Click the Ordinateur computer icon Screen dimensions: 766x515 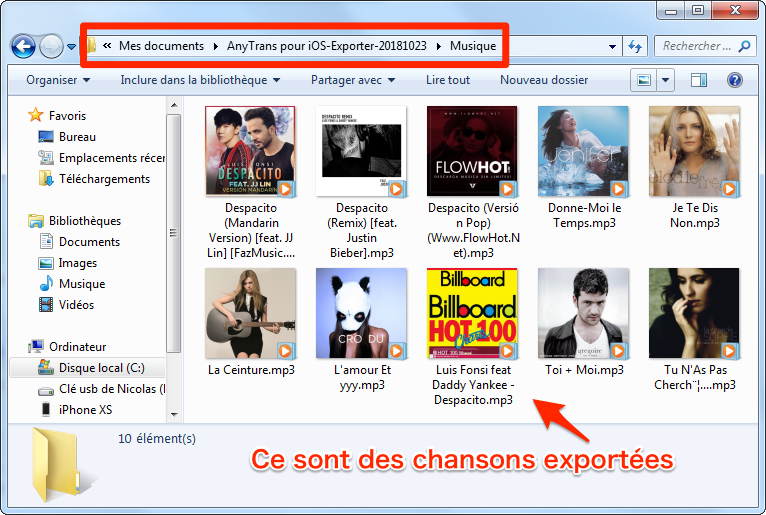[x=35, y=346]
